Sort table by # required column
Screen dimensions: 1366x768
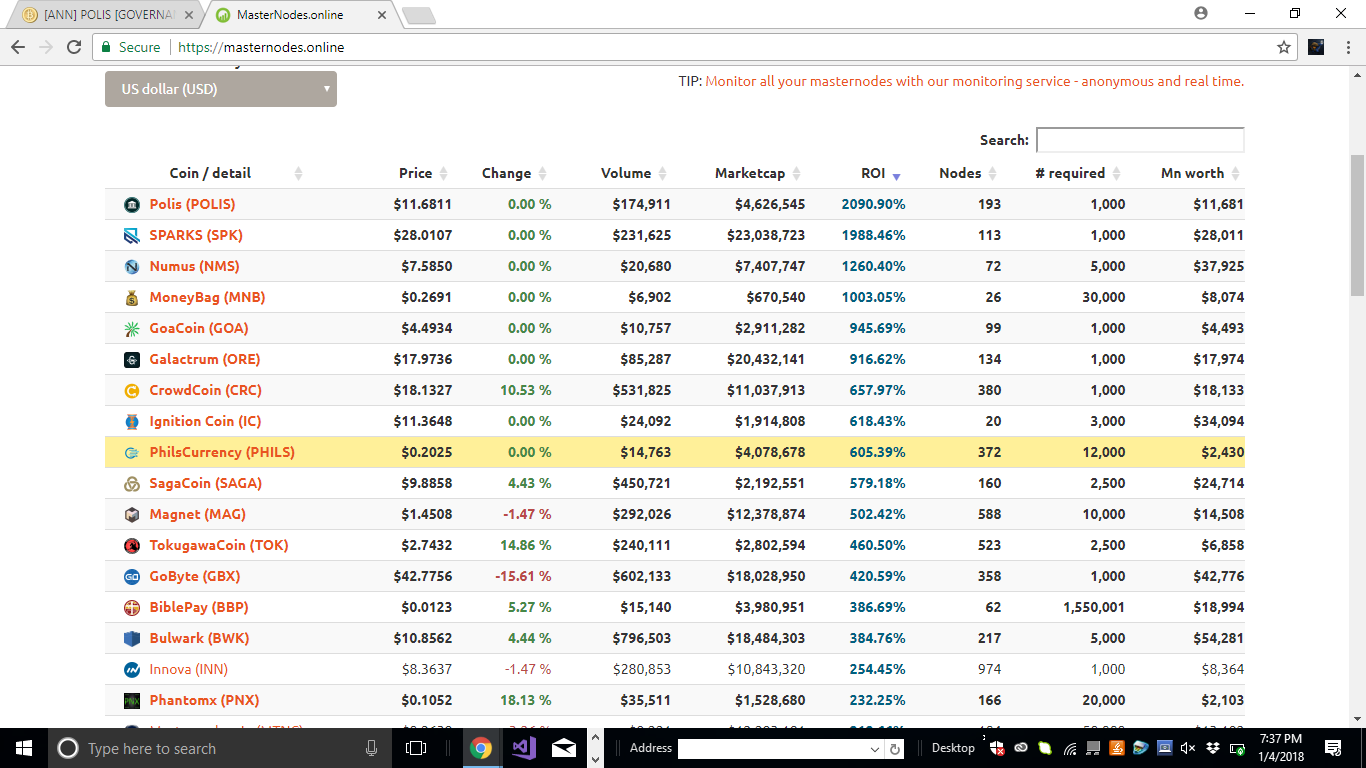[1070, 174]
